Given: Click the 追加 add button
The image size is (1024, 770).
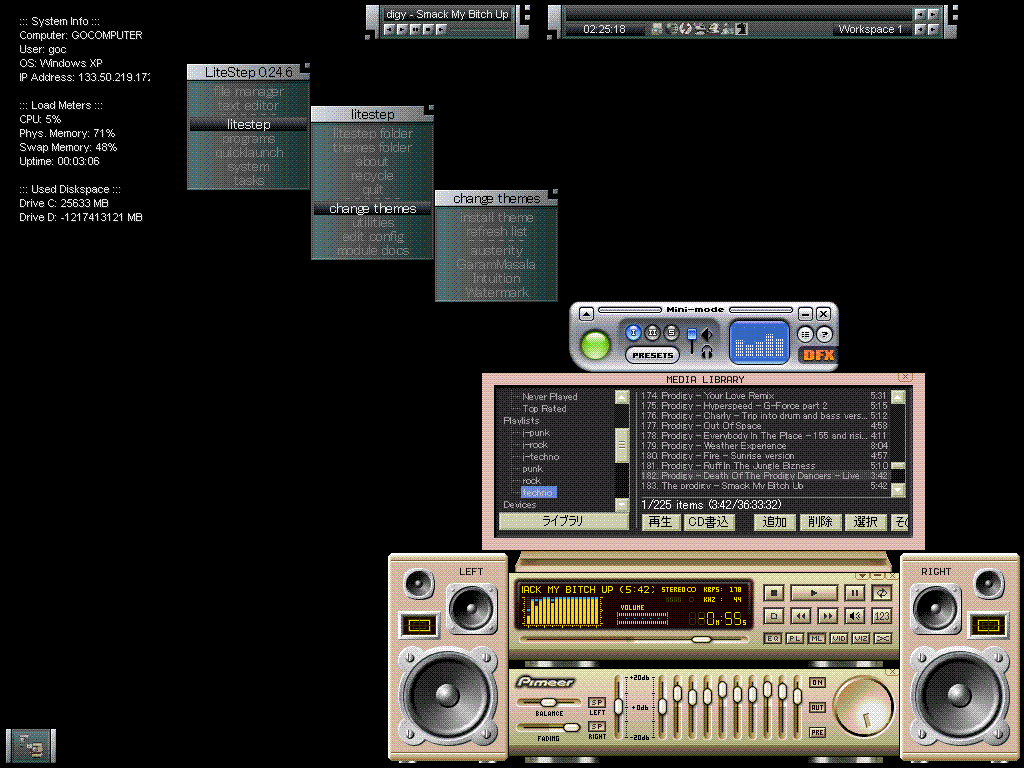Looking at the screenshot, I should 775,522.
